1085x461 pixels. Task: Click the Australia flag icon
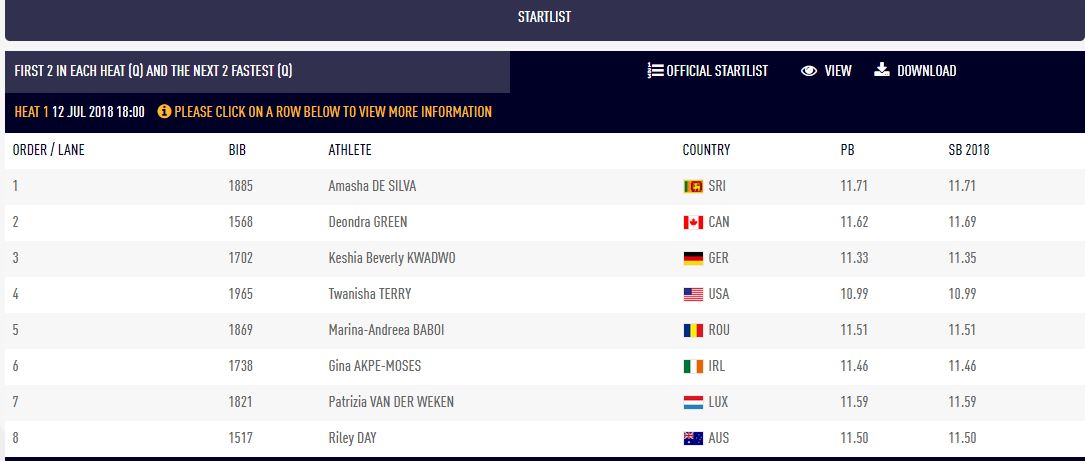pos(693,438)
